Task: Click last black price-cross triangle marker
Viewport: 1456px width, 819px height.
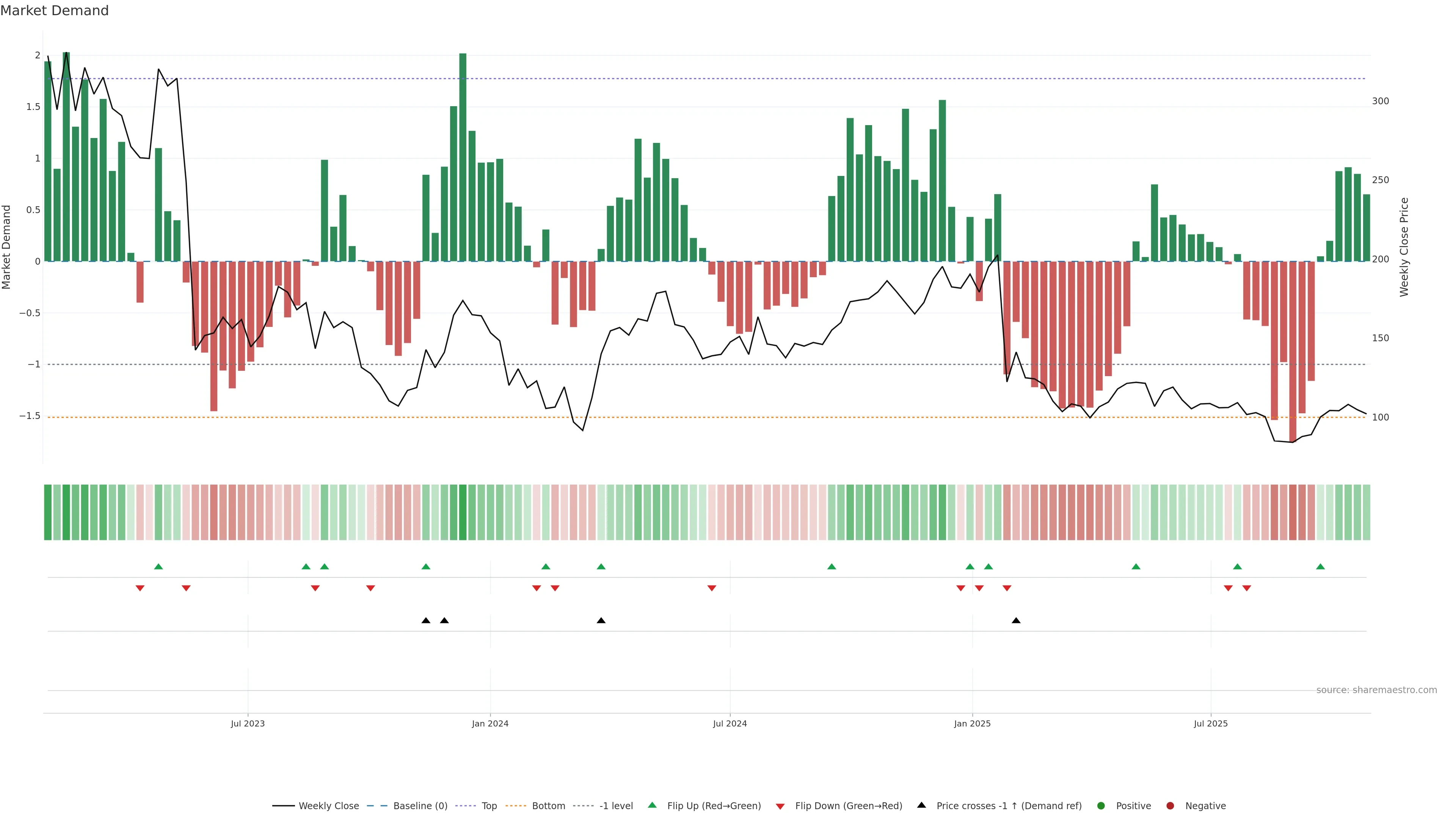Action: [x=1016, y=621]
